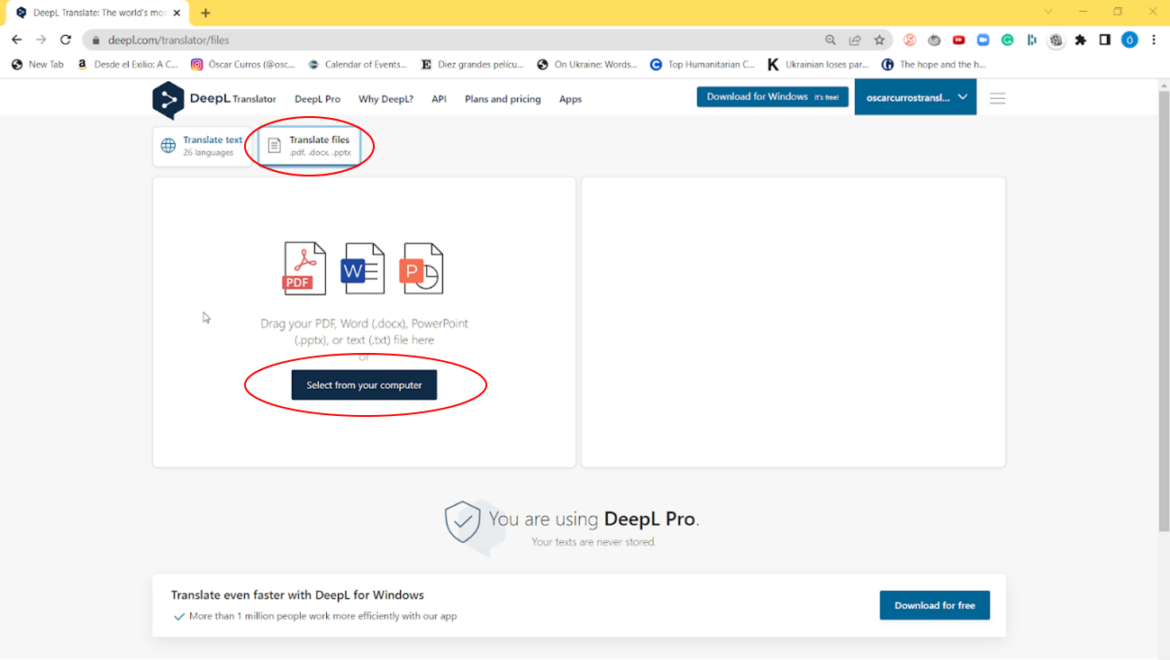Open Plans and pricing page
The height and width of the screenshot is (660, 1170).
click(x=503, y=99)
